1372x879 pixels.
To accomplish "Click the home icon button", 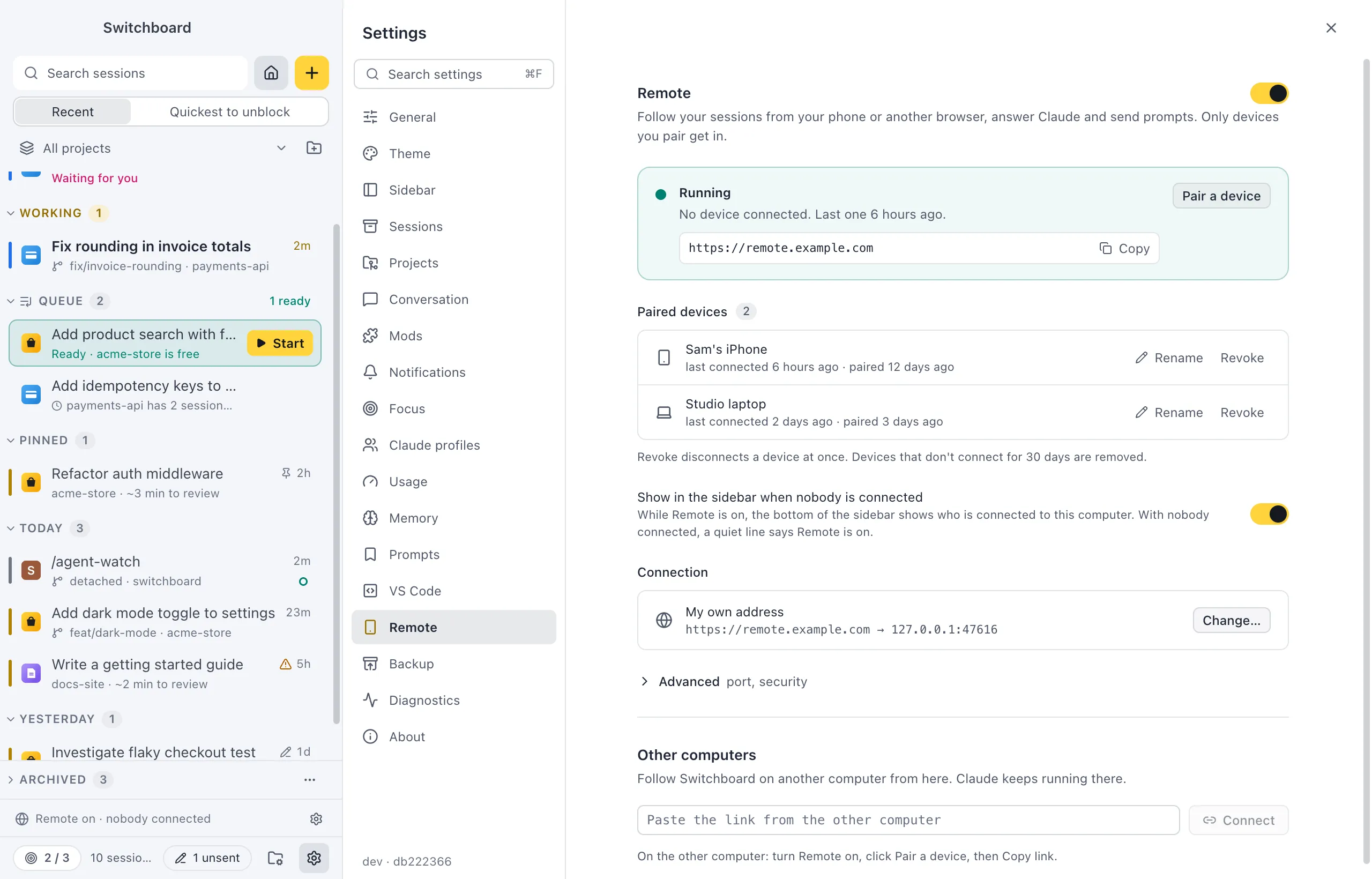I will click(271, 73).
